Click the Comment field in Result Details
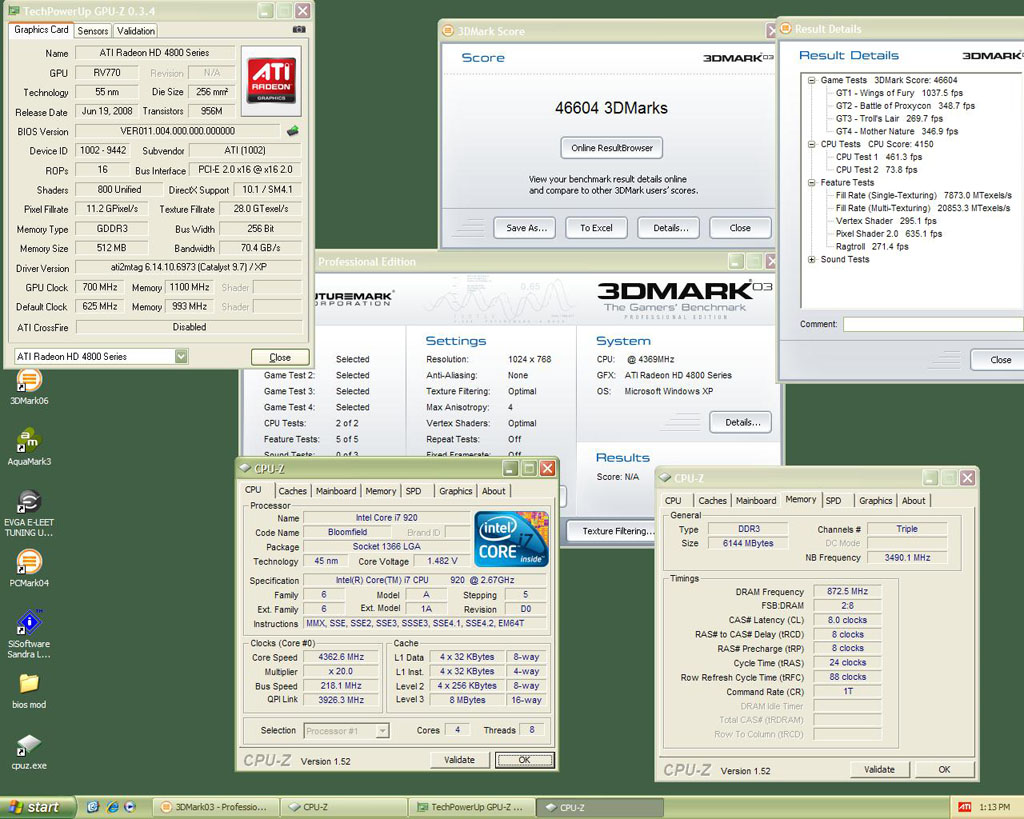This screenshot has width=1024, height=819. [x=933, y=324]
